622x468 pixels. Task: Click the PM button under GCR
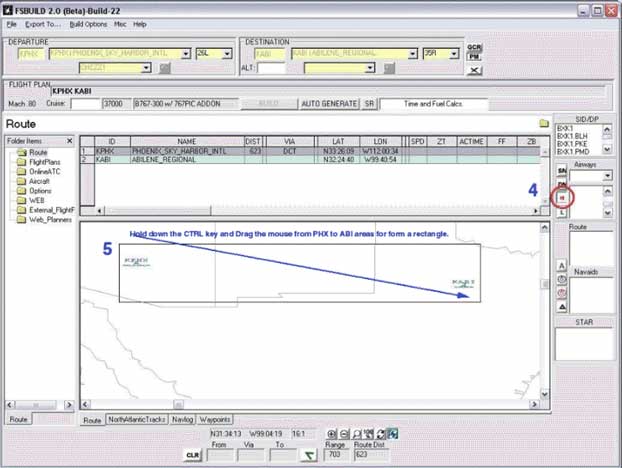(474, 57)
